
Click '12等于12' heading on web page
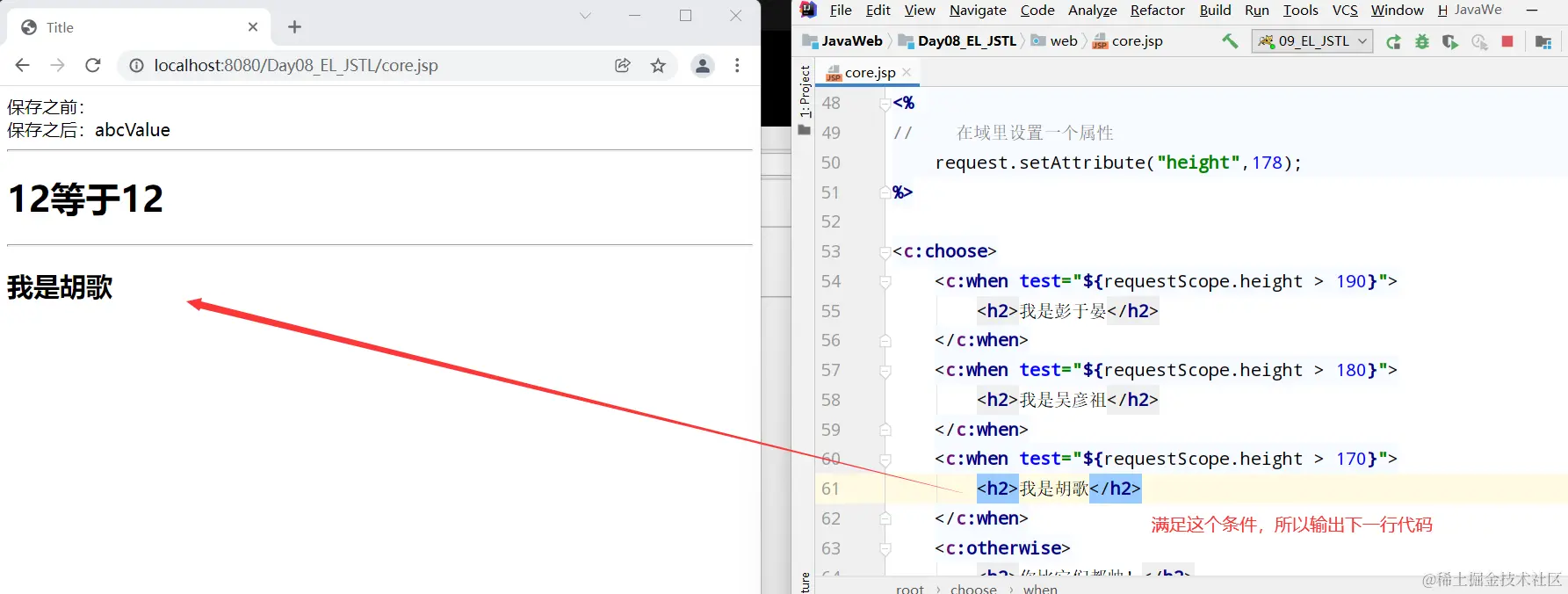coord(85,199)
